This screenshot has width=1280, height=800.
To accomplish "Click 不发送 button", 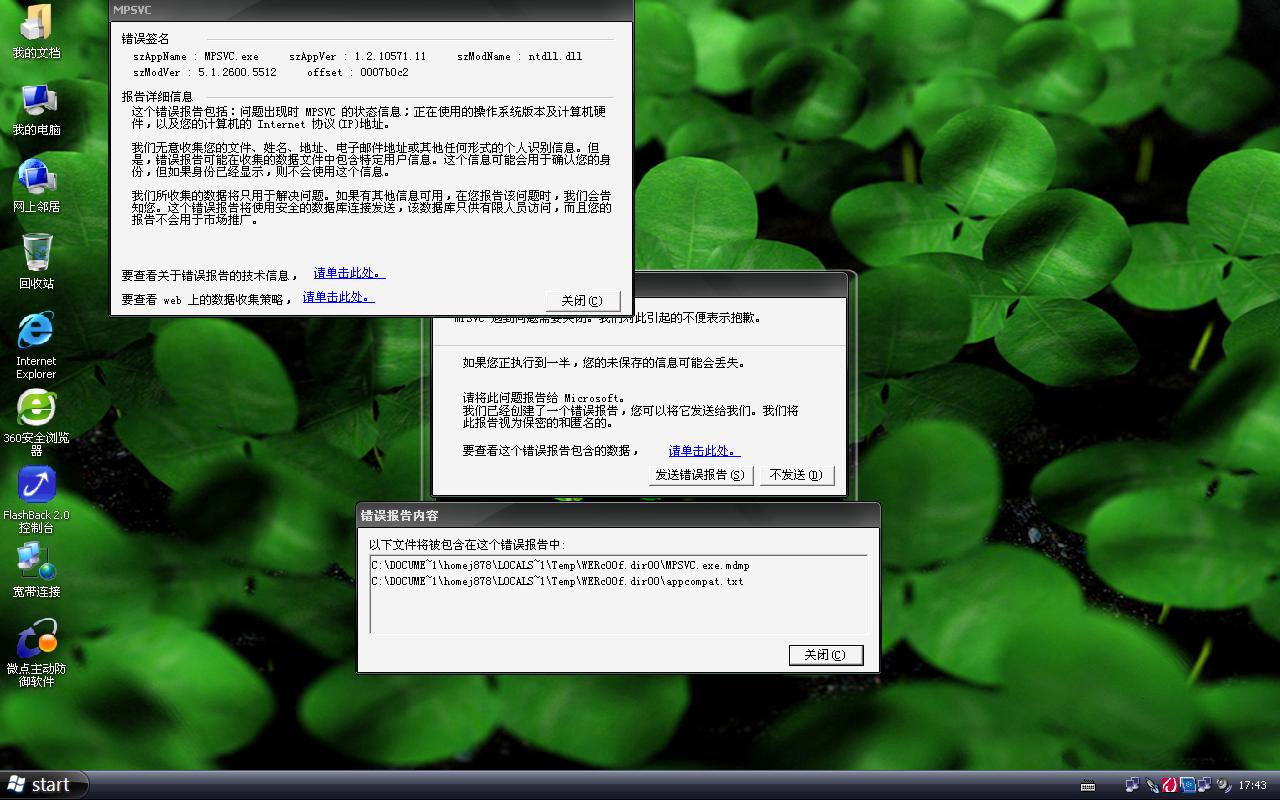I will point(797,475).
